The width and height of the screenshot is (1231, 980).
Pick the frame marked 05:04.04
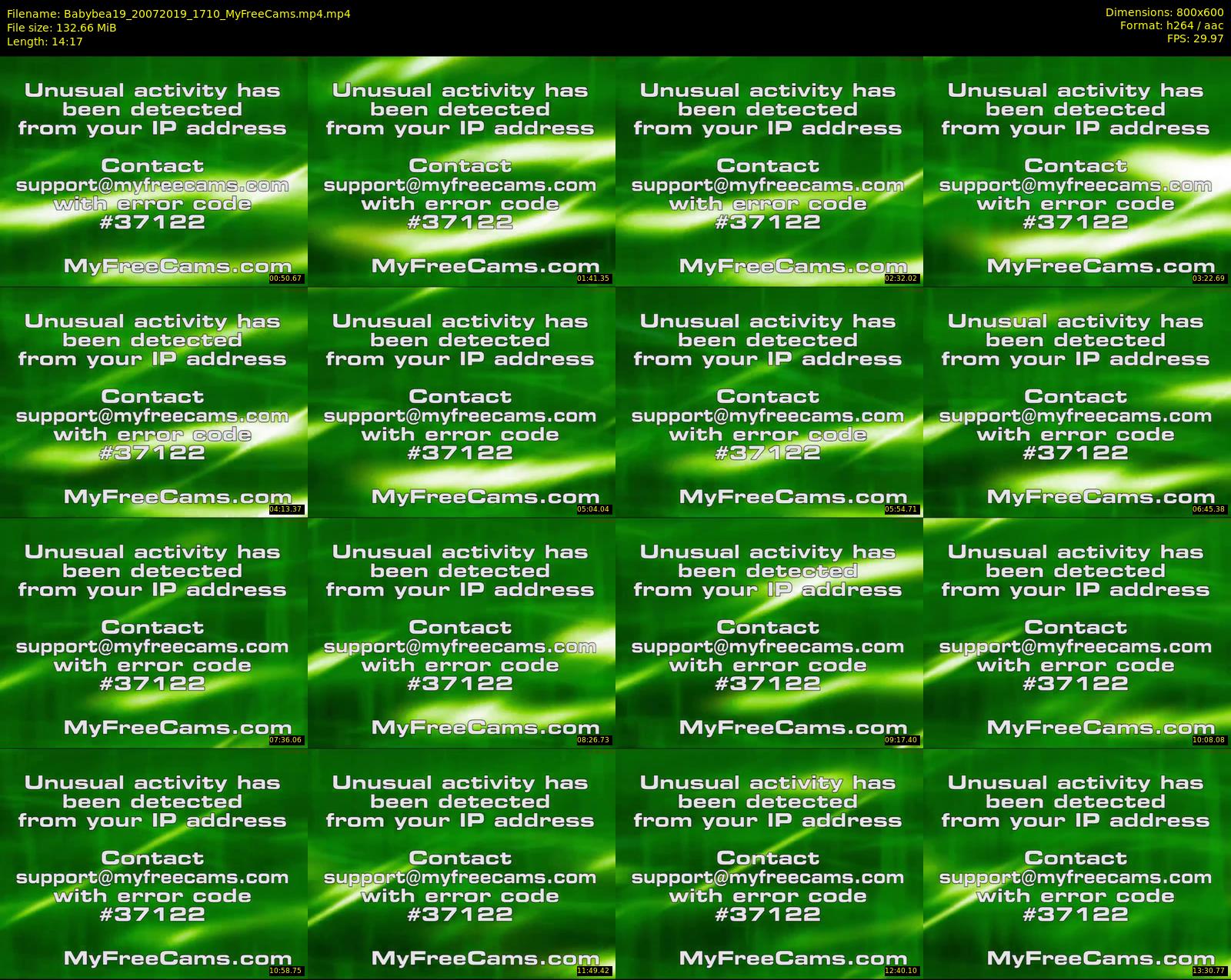(x=462, y=402)
